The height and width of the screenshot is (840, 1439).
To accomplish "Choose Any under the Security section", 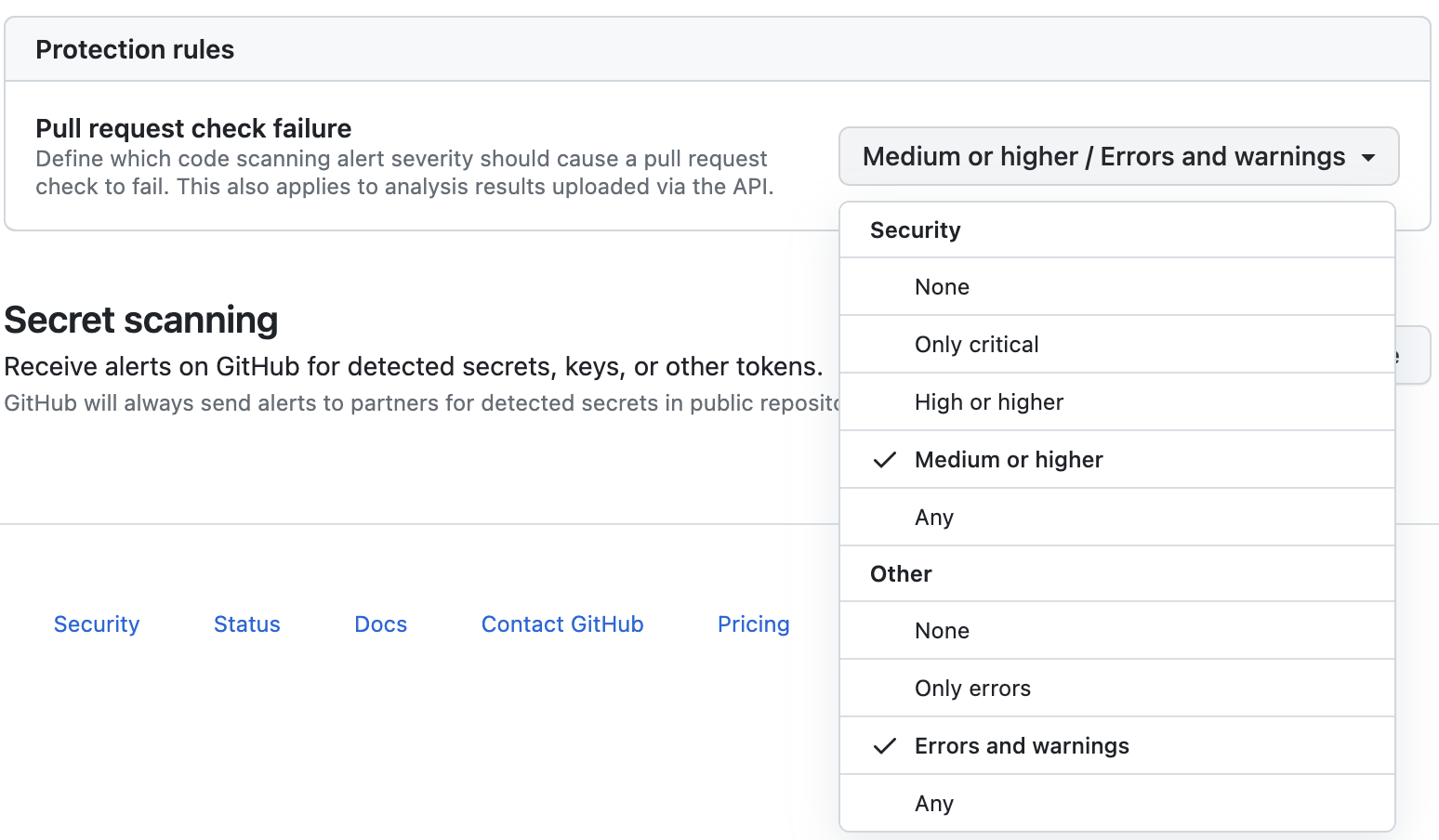I will pyautogui.click(x=1117, y=518).
